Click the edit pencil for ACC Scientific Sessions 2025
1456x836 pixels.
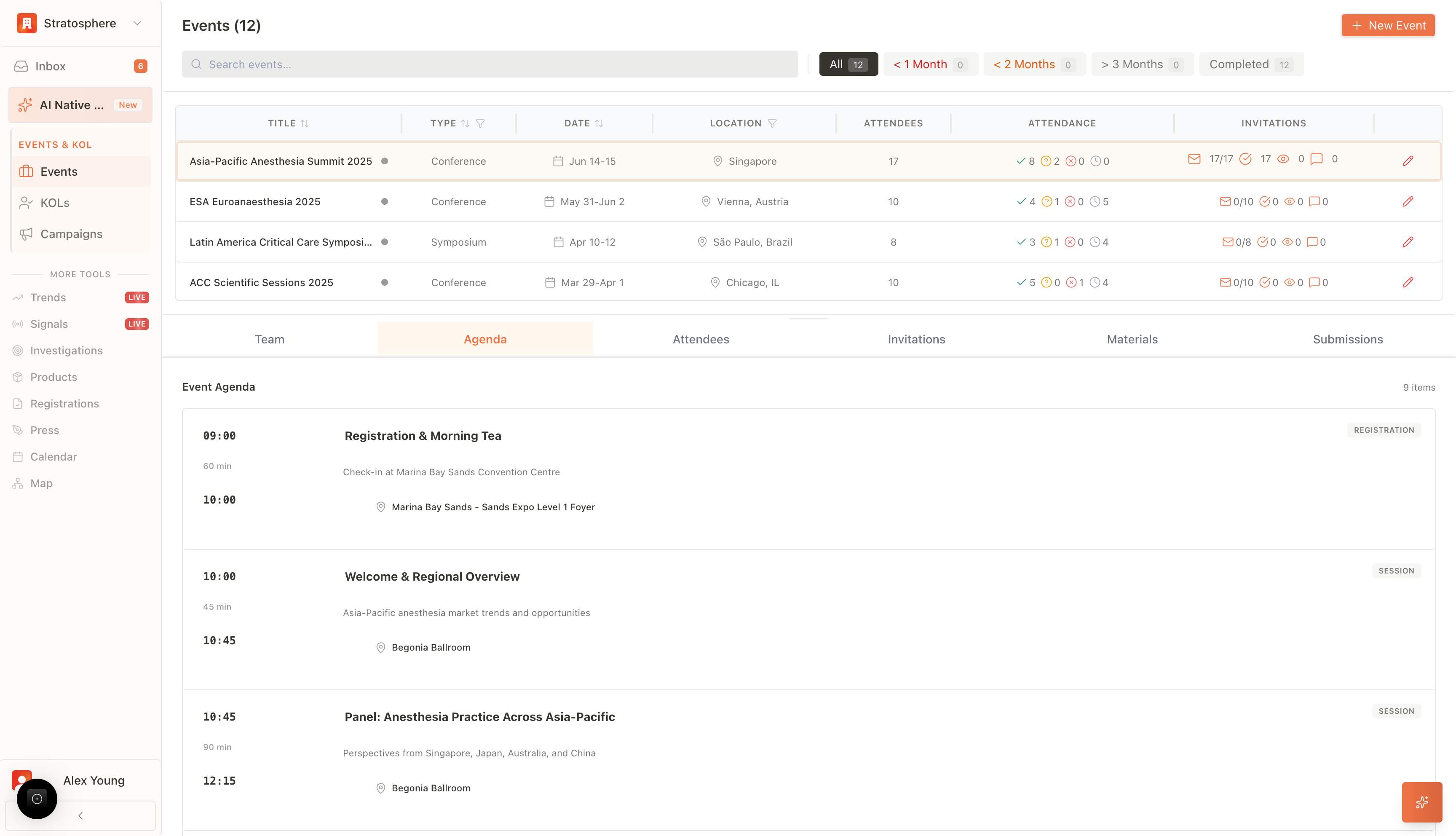click(1408, 282)
